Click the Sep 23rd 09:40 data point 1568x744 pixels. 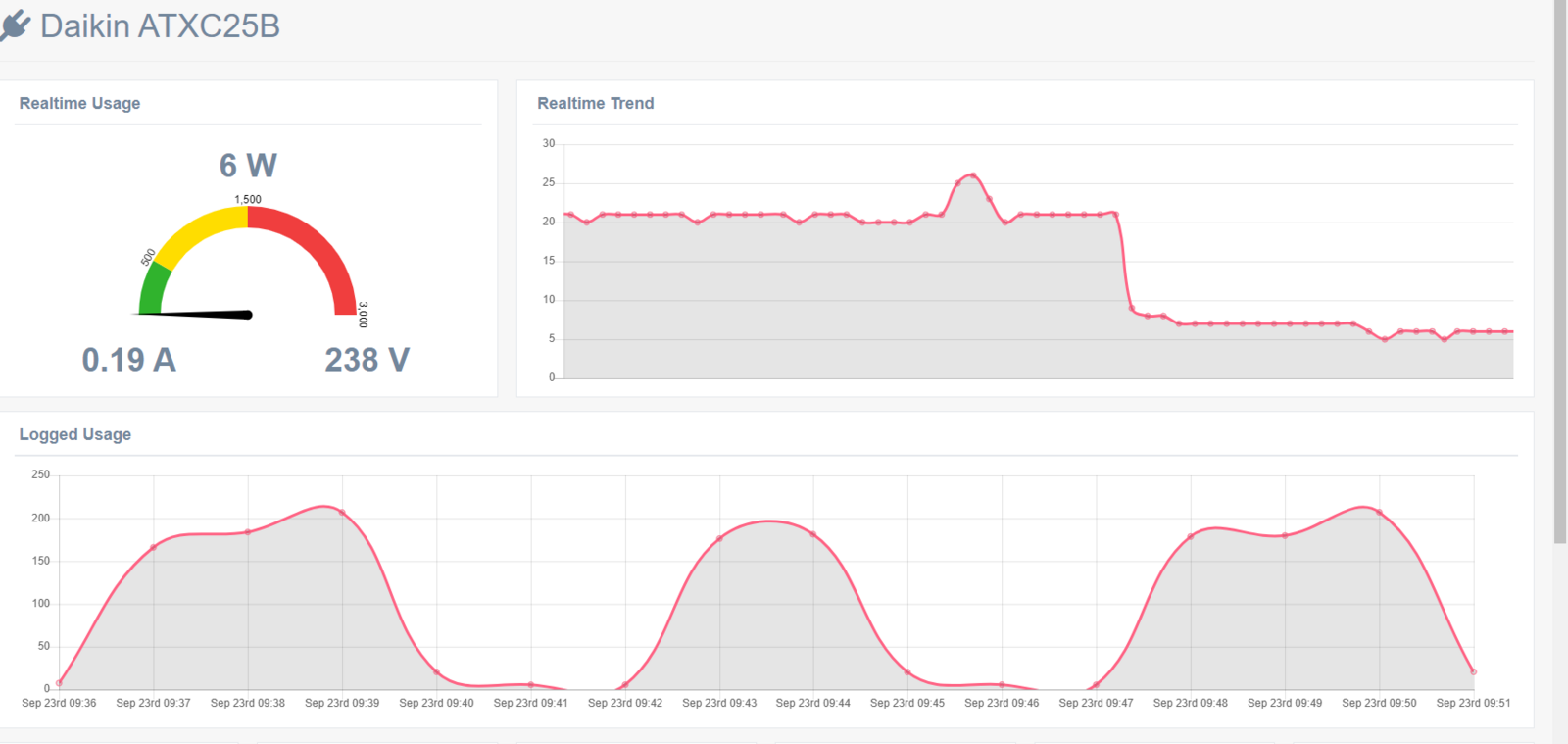click(436, 671)
